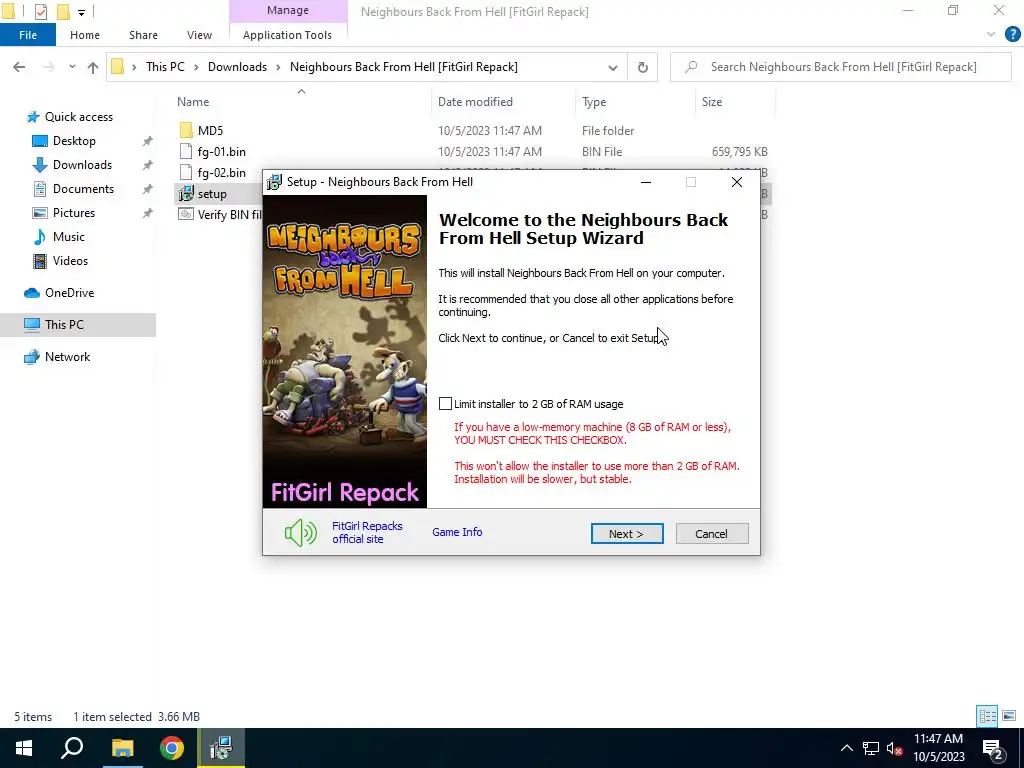Show hidden system tray icons
This screenshot has height=768, width=1024.
tap(846, 748)
